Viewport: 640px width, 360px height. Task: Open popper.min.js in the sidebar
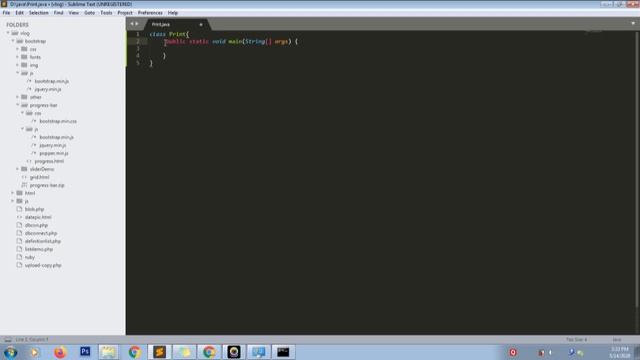(x=54, y=153)
